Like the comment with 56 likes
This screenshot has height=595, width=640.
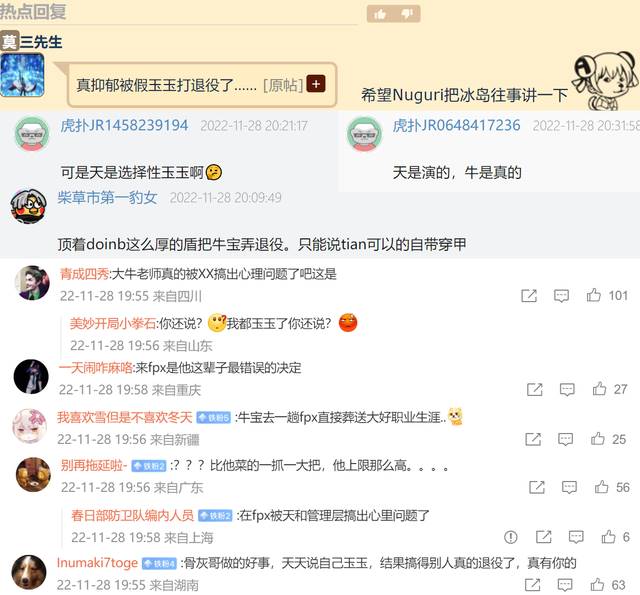point(601,486)
